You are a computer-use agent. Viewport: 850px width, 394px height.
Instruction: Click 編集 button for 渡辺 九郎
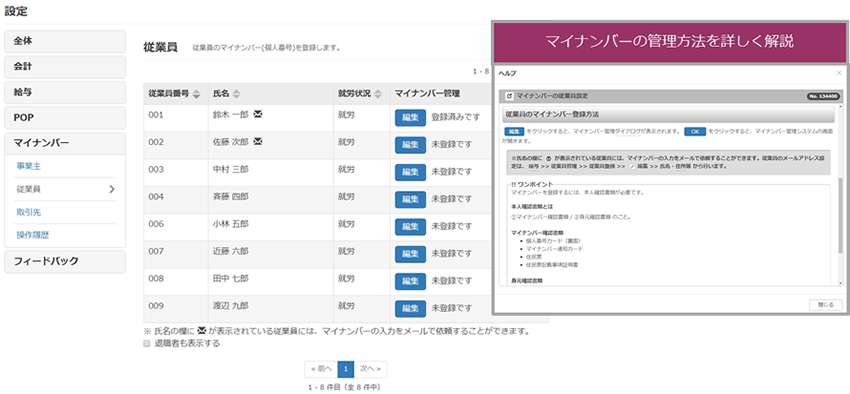(x=410, y=308)
